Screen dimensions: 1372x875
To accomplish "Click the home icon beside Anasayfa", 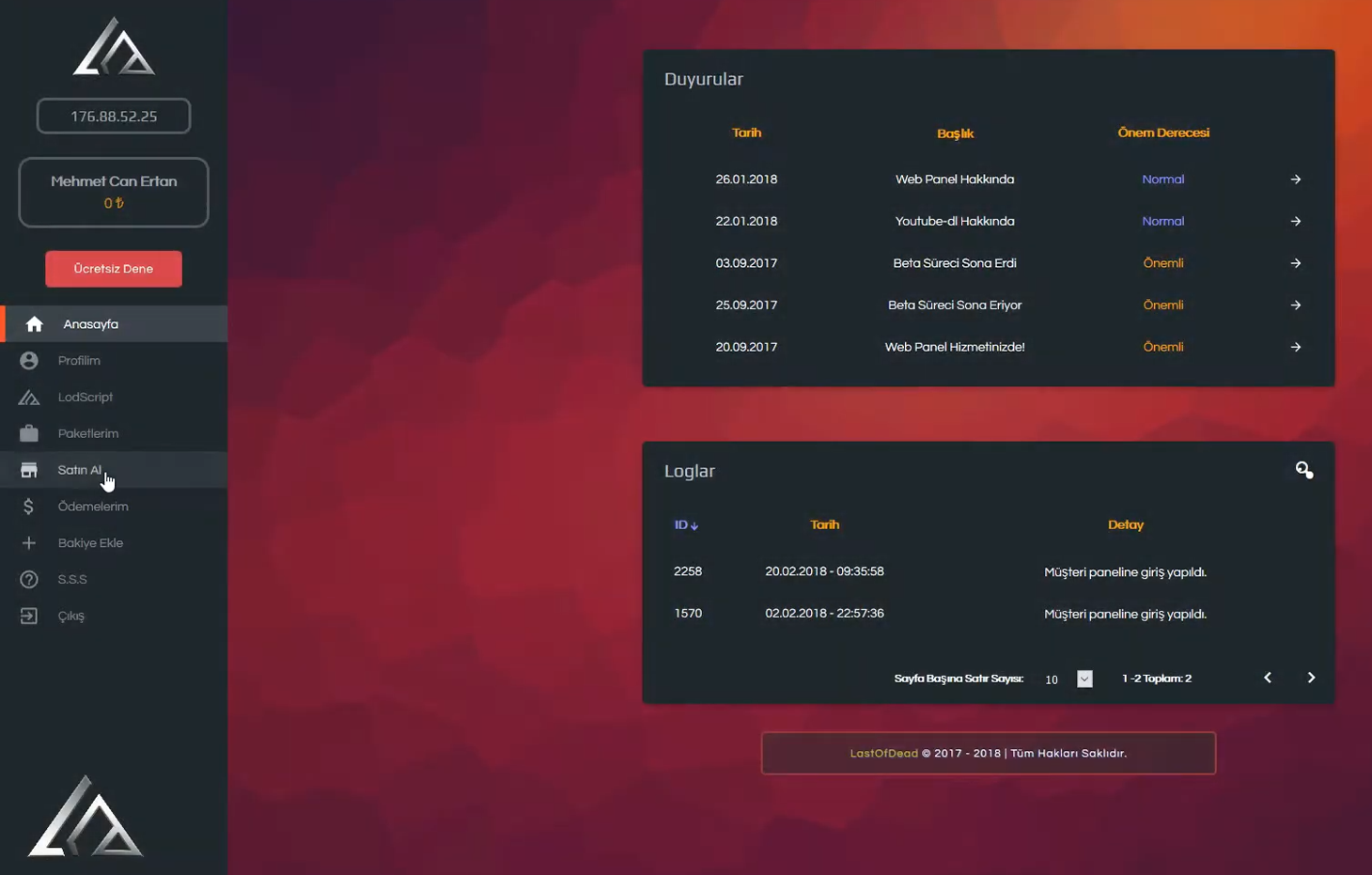I will pos(35,324).
